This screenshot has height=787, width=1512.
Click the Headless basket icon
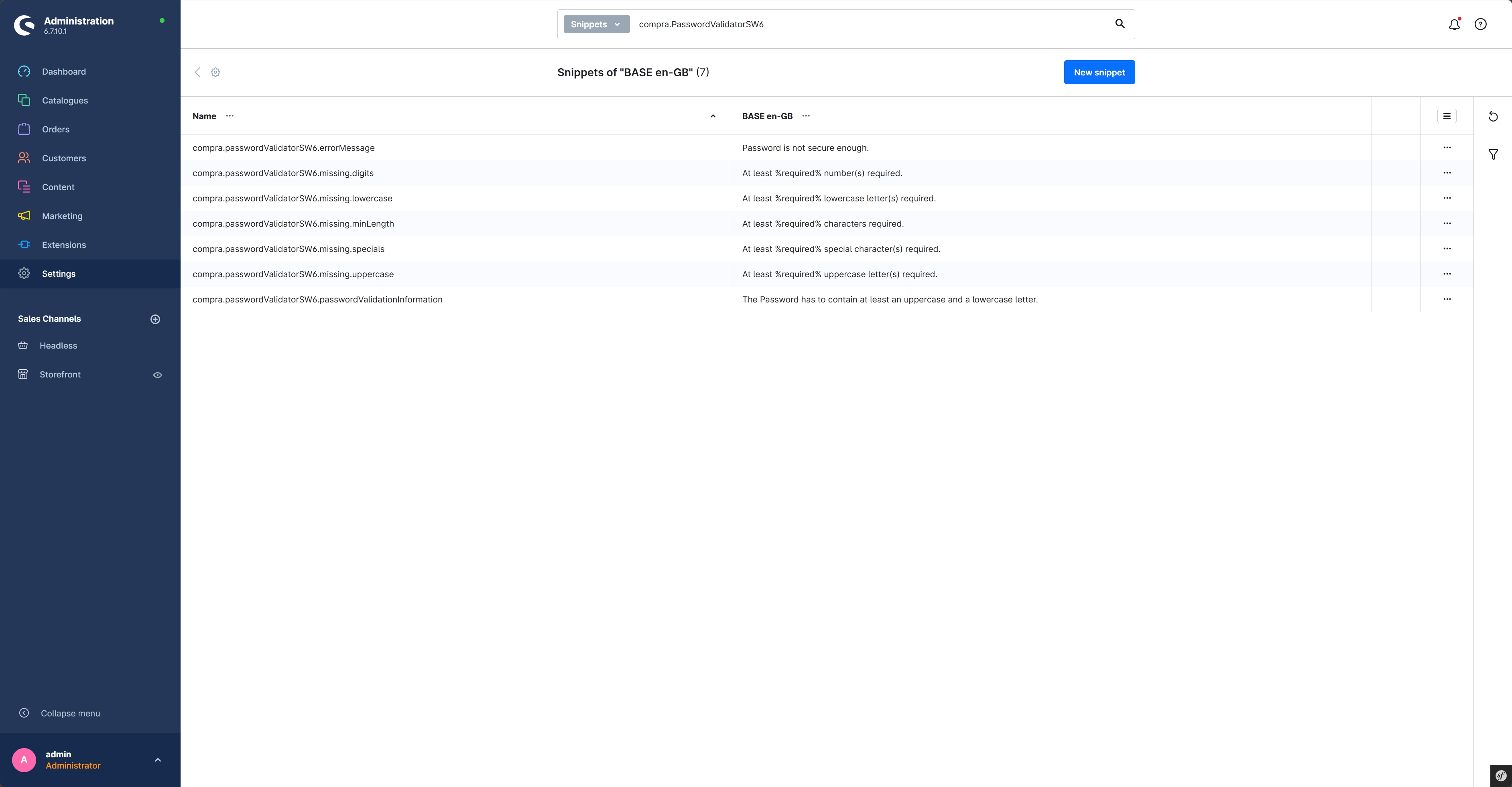point(23,345)
